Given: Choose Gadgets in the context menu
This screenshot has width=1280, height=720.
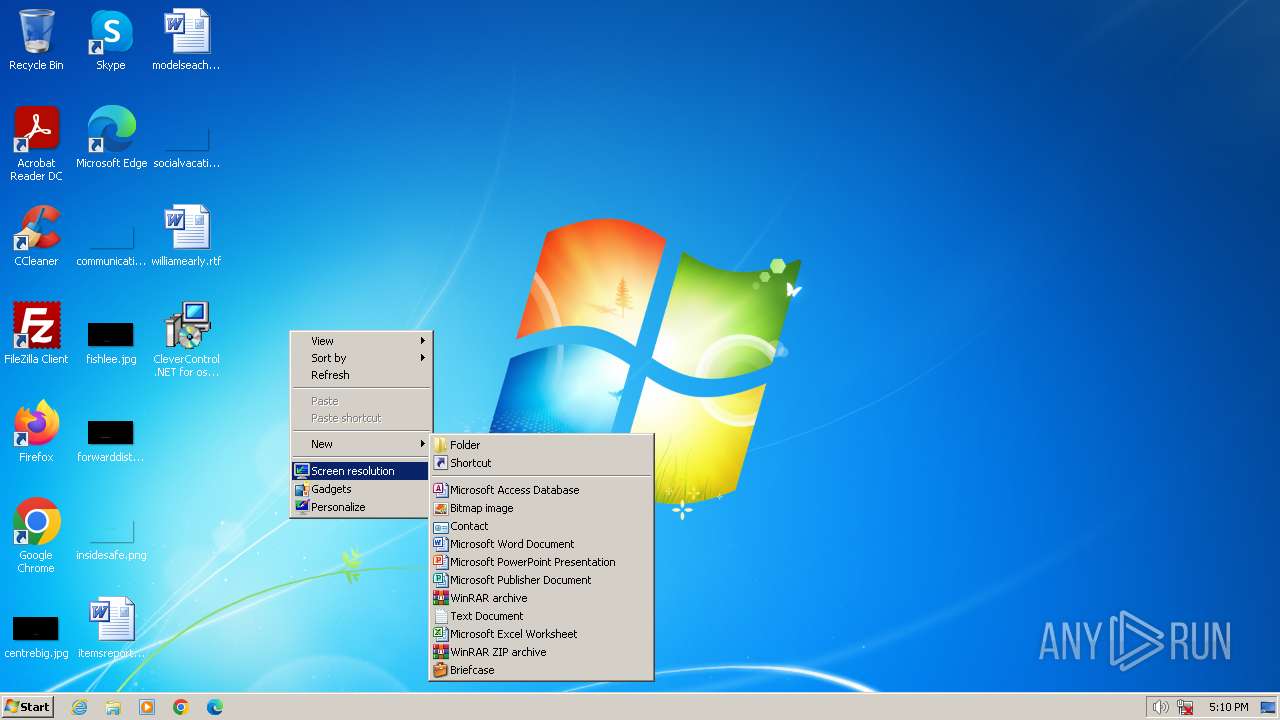Looking at the screenshot, I should pyautogui.click(x=361, y=489).
